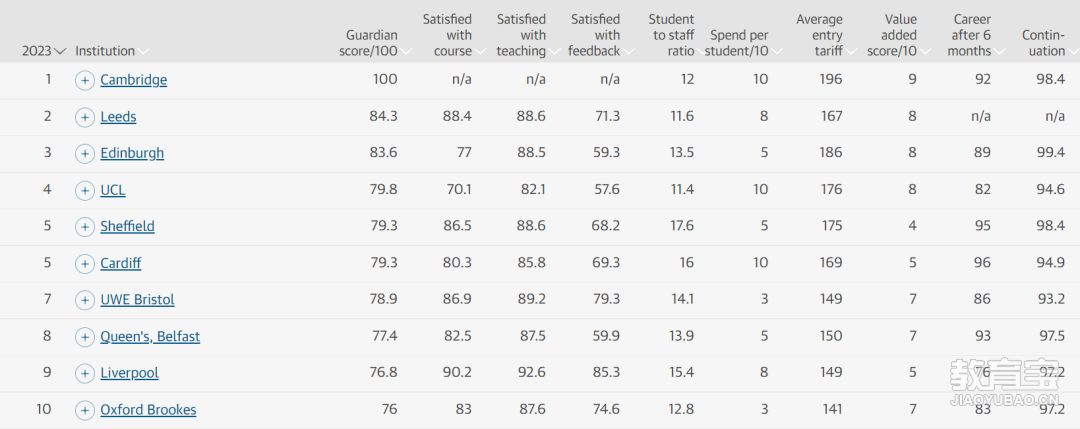Viewport: 1080px width, 429px height.
Task: Expand the Cambridge row plus icon
Action: pyautogui.click(x=84, y=81)
